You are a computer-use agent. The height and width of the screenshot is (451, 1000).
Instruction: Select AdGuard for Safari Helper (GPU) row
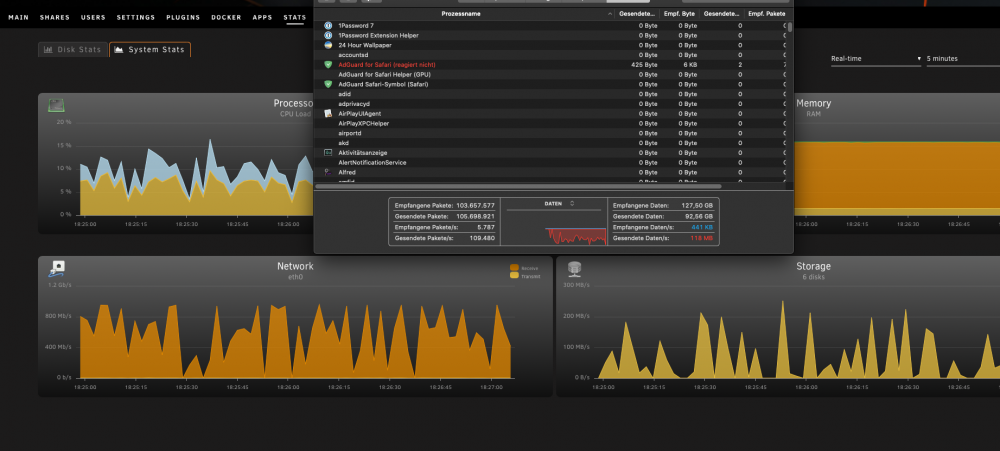point(552,75)
